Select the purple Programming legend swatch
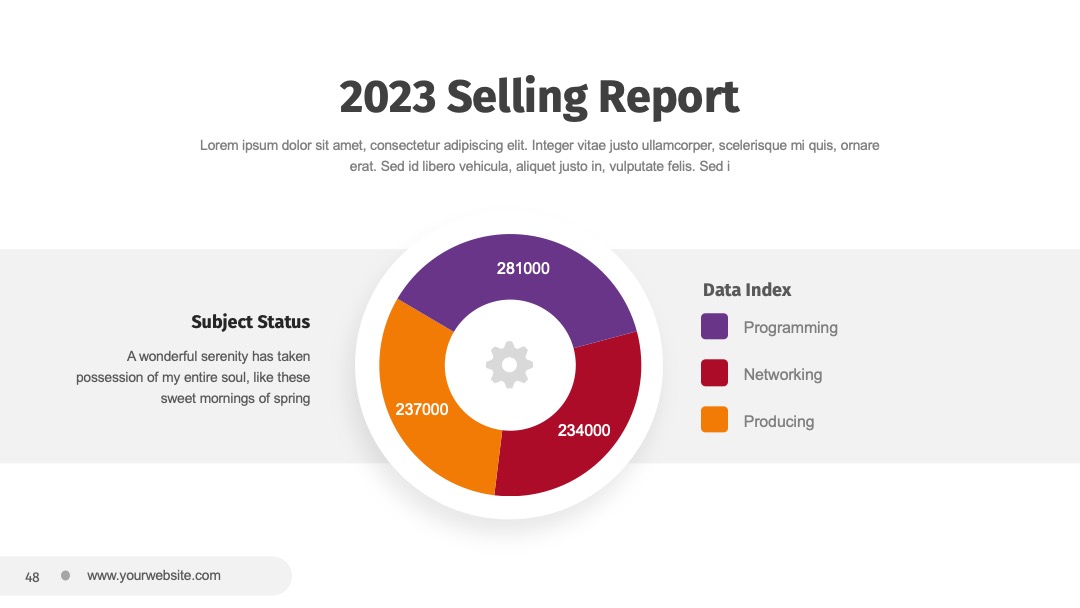The height and width of the screenshot is (608, 1080). pyautogui.click(x=714, y=326)
